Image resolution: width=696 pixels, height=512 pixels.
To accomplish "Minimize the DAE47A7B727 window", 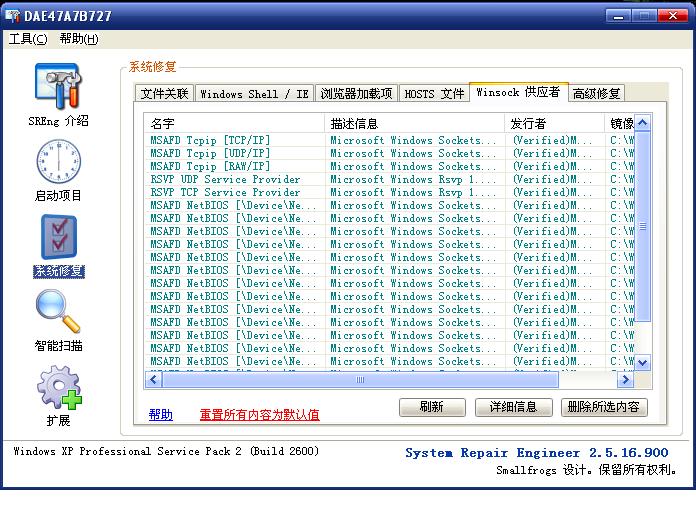I will pyautogui.click(x=617, y=16).
